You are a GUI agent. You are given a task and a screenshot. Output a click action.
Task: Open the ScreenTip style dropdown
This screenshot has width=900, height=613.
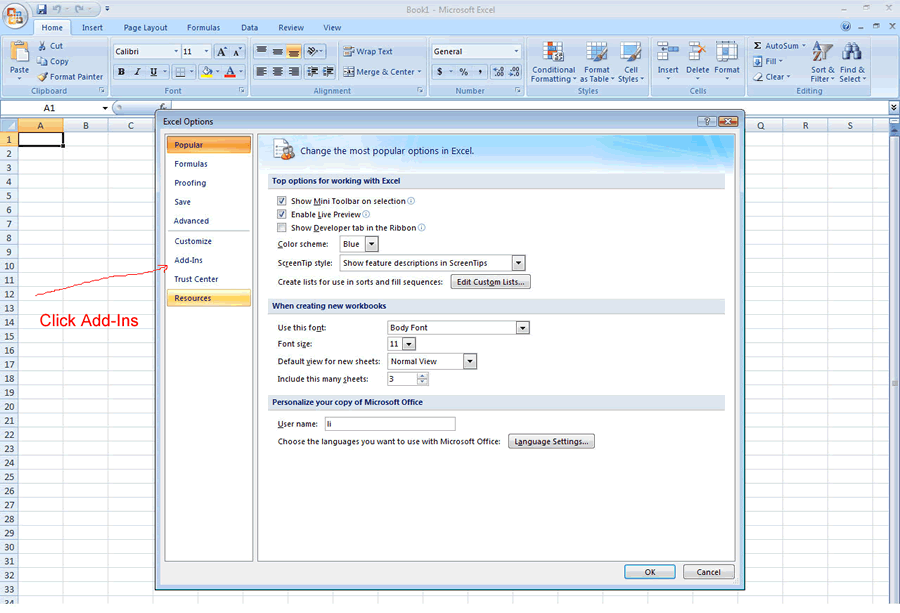tap(518, 263)
